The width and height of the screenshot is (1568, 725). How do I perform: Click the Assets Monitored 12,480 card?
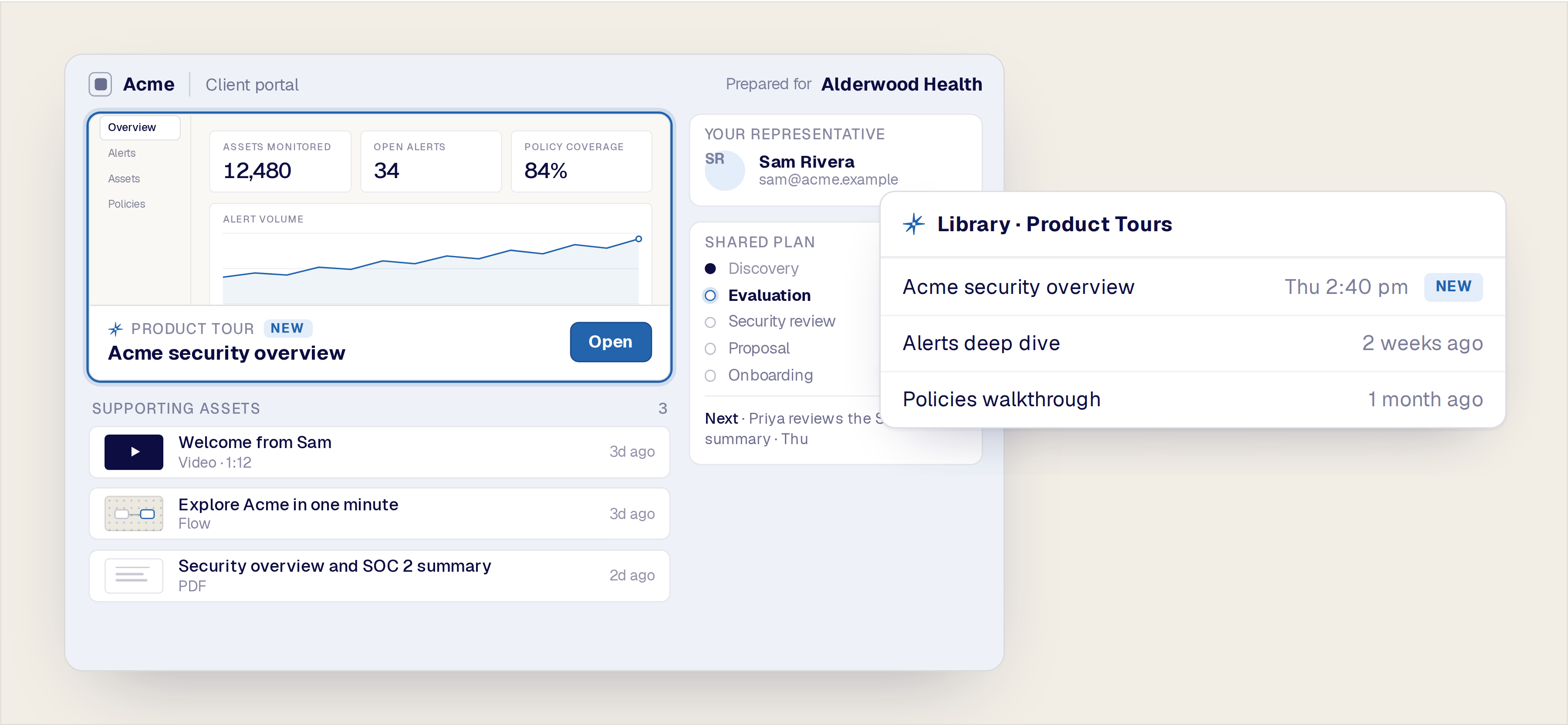[x=280, y=161]
